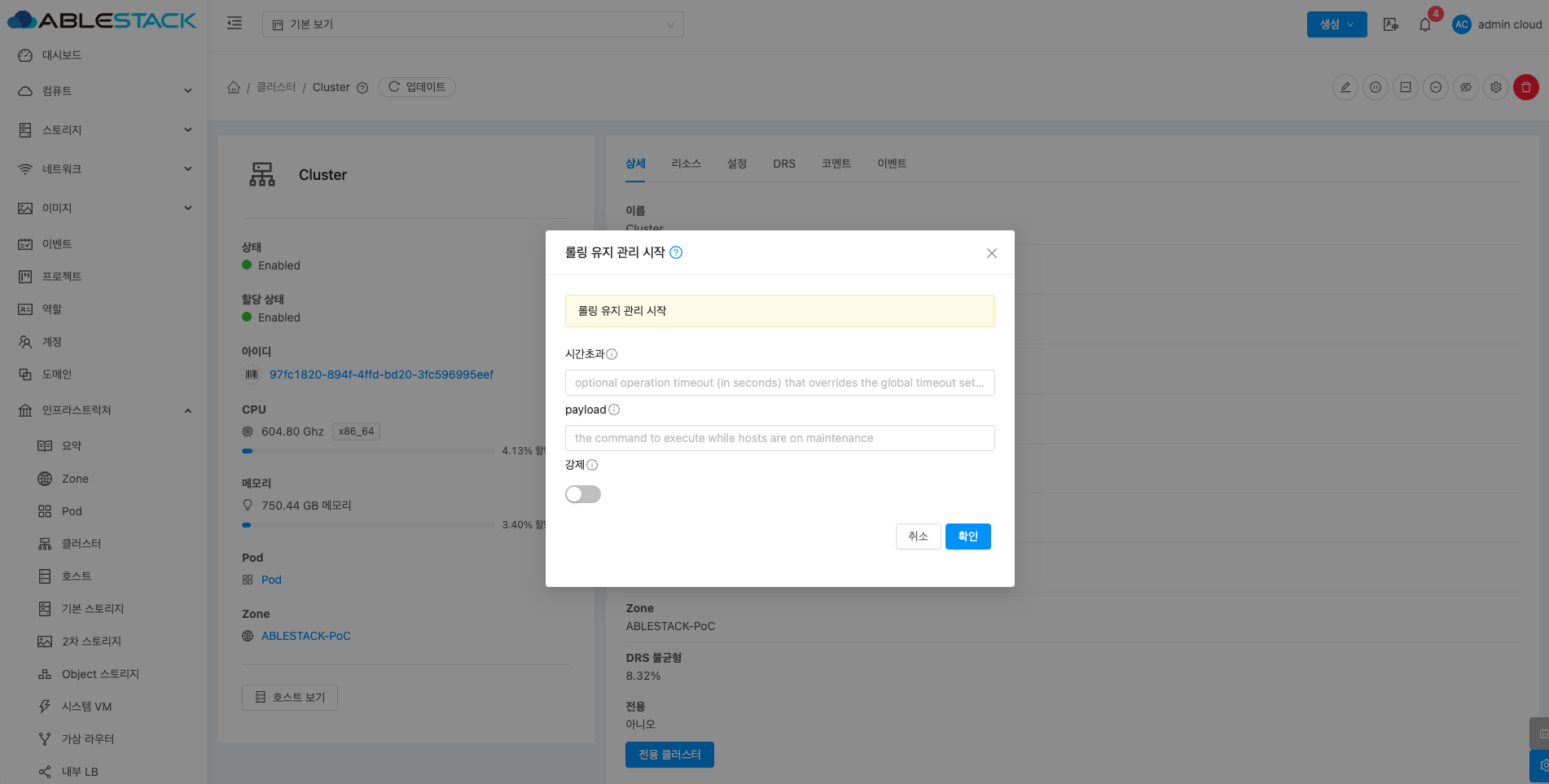The width and height of the screenshot is (1549, 784).
Task: Click the help icon beside dialog title
Action: point(676,252)
